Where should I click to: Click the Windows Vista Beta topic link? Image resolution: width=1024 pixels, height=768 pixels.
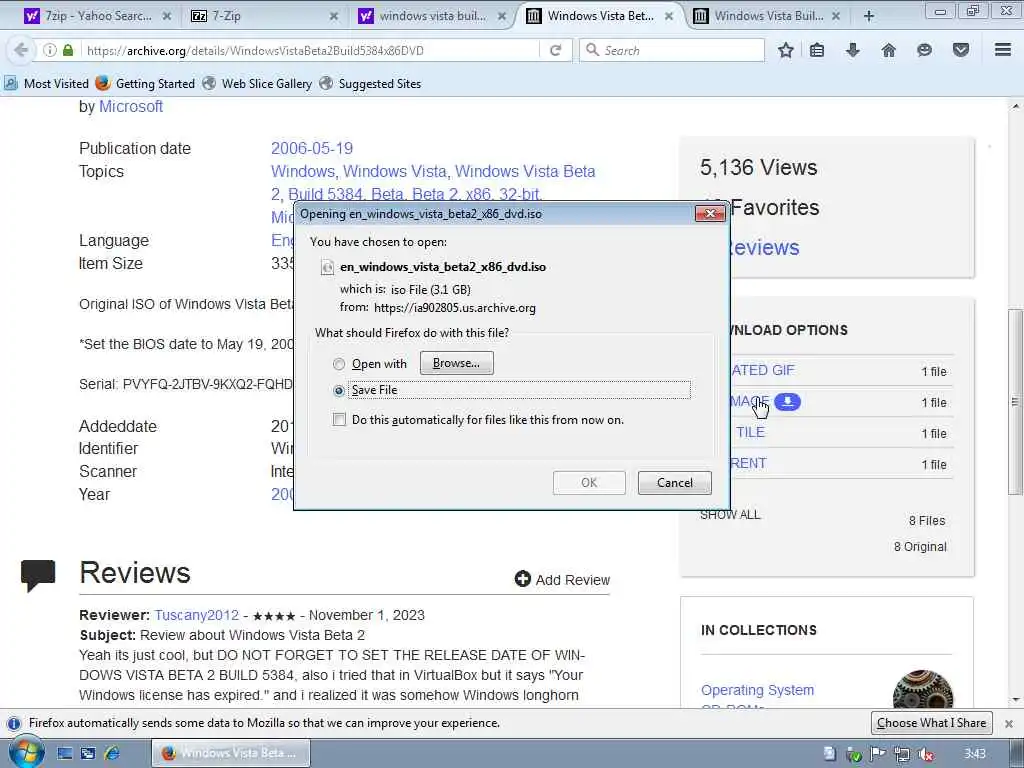[525, 171]
